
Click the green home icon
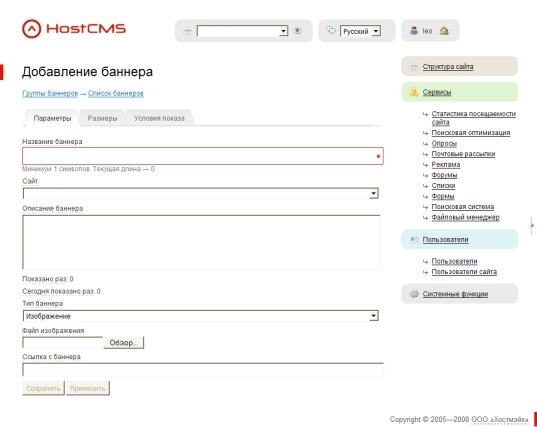click(444, 31)
